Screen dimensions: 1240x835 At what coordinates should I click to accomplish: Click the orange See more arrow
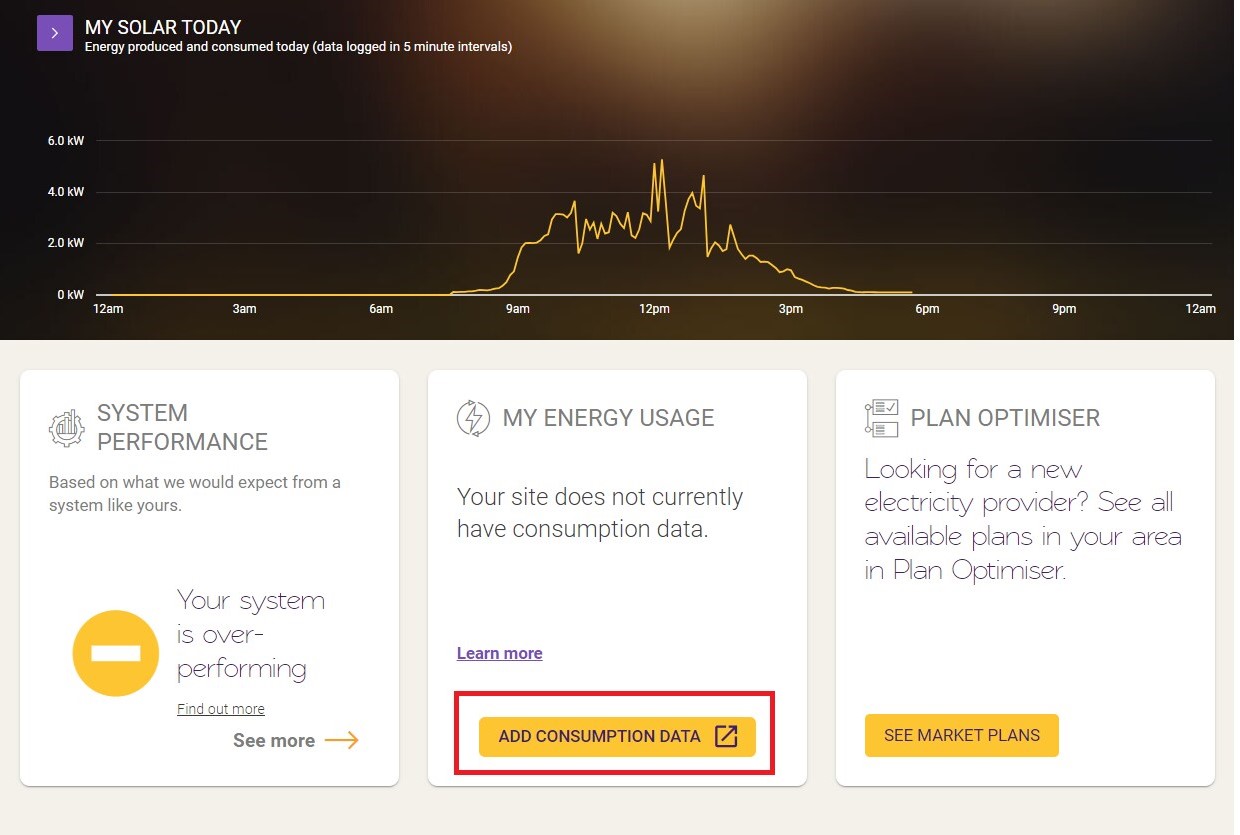coord(341,740)
